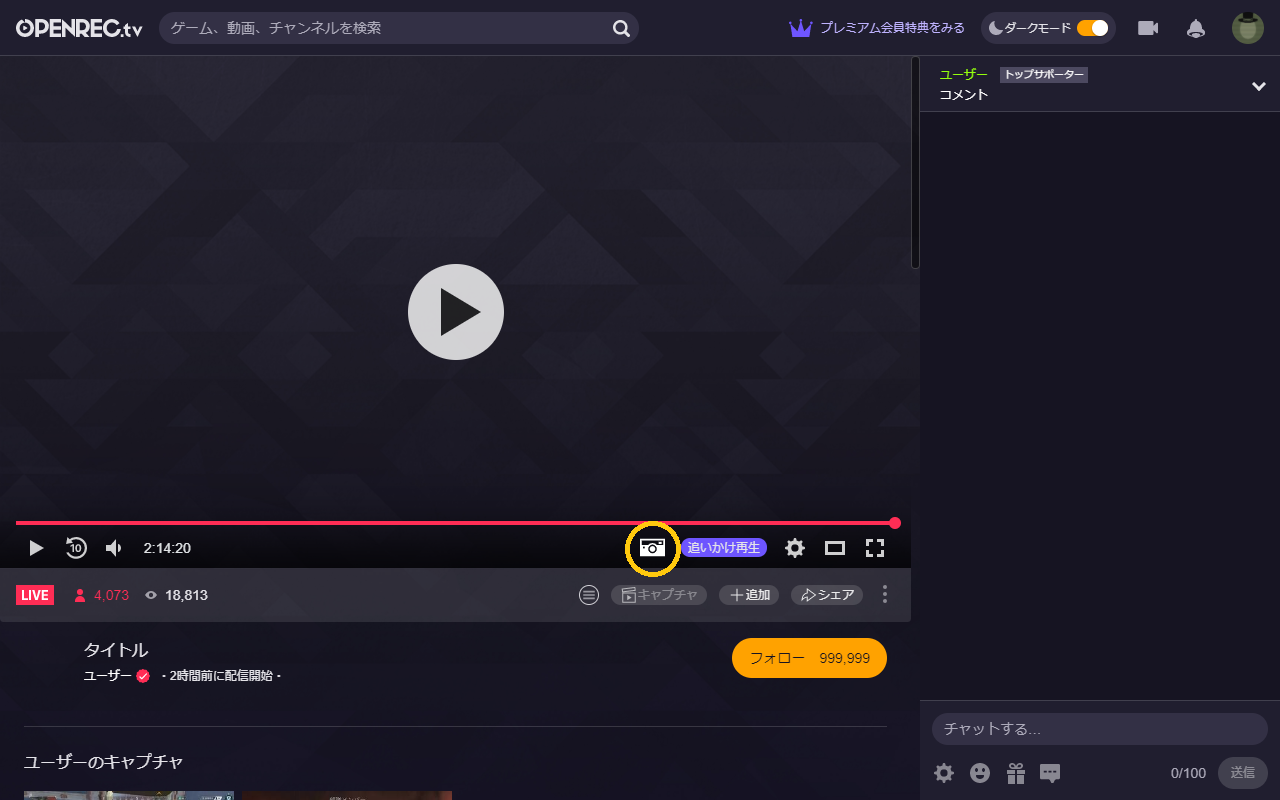This screenshot has height=800, width=1280.
Task: Send the chat message with 送信
Action: coord(1243,773)
